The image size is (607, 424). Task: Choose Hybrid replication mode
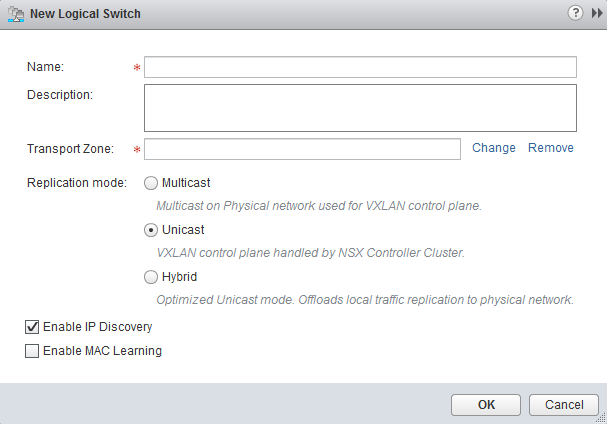pos(152,277)
